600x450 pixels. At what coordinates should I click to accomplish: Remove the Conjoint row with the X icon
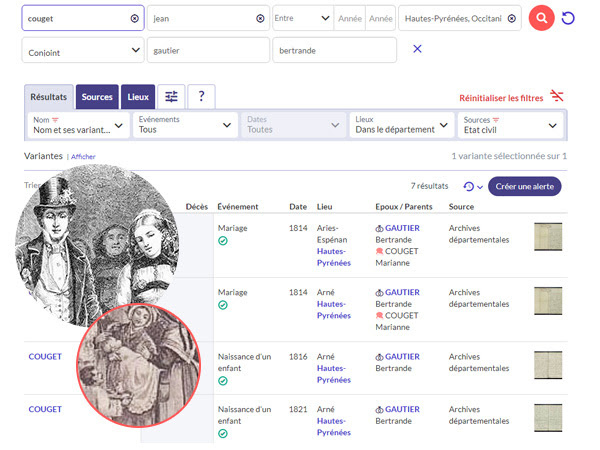[x=417, y=49]
